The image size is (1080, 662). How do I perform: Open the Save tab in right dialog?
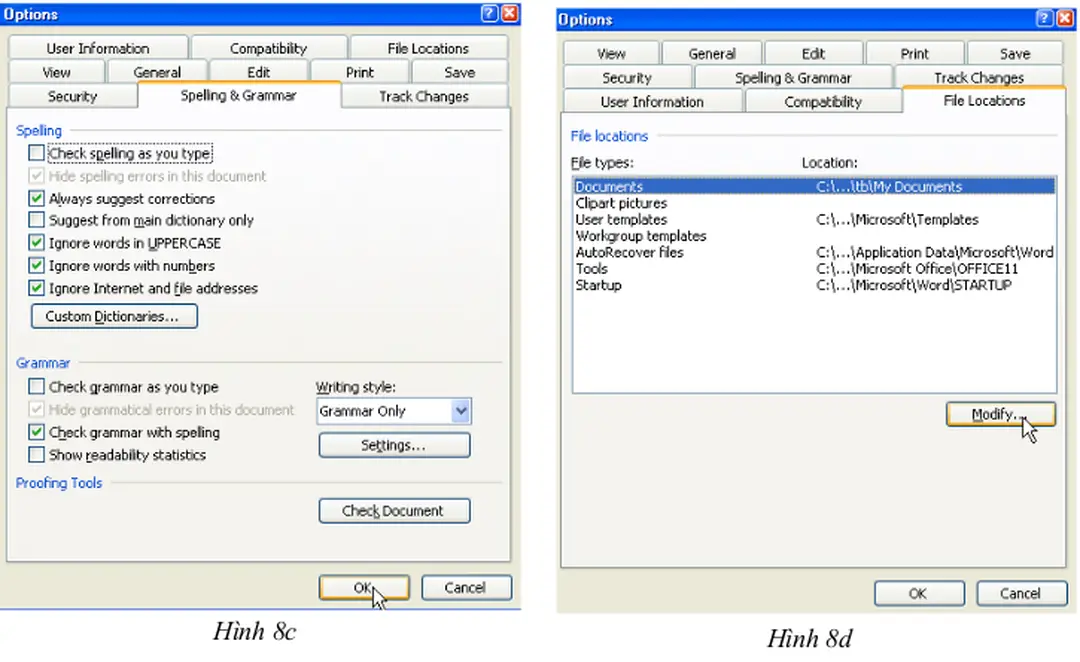(x=1014, y=54)
